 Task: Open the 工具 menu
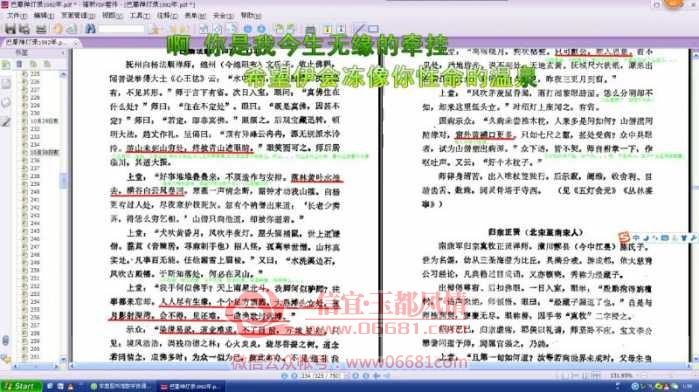pos(140,15)
